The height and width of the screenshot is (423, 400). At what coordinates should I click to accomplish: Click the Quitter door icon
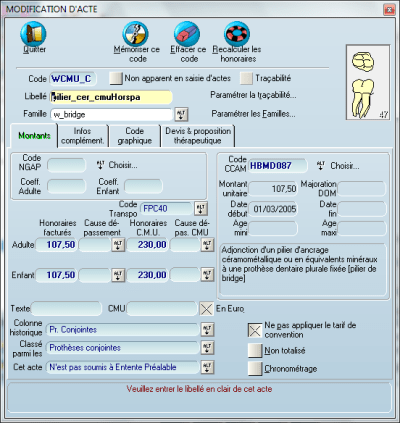33,33
